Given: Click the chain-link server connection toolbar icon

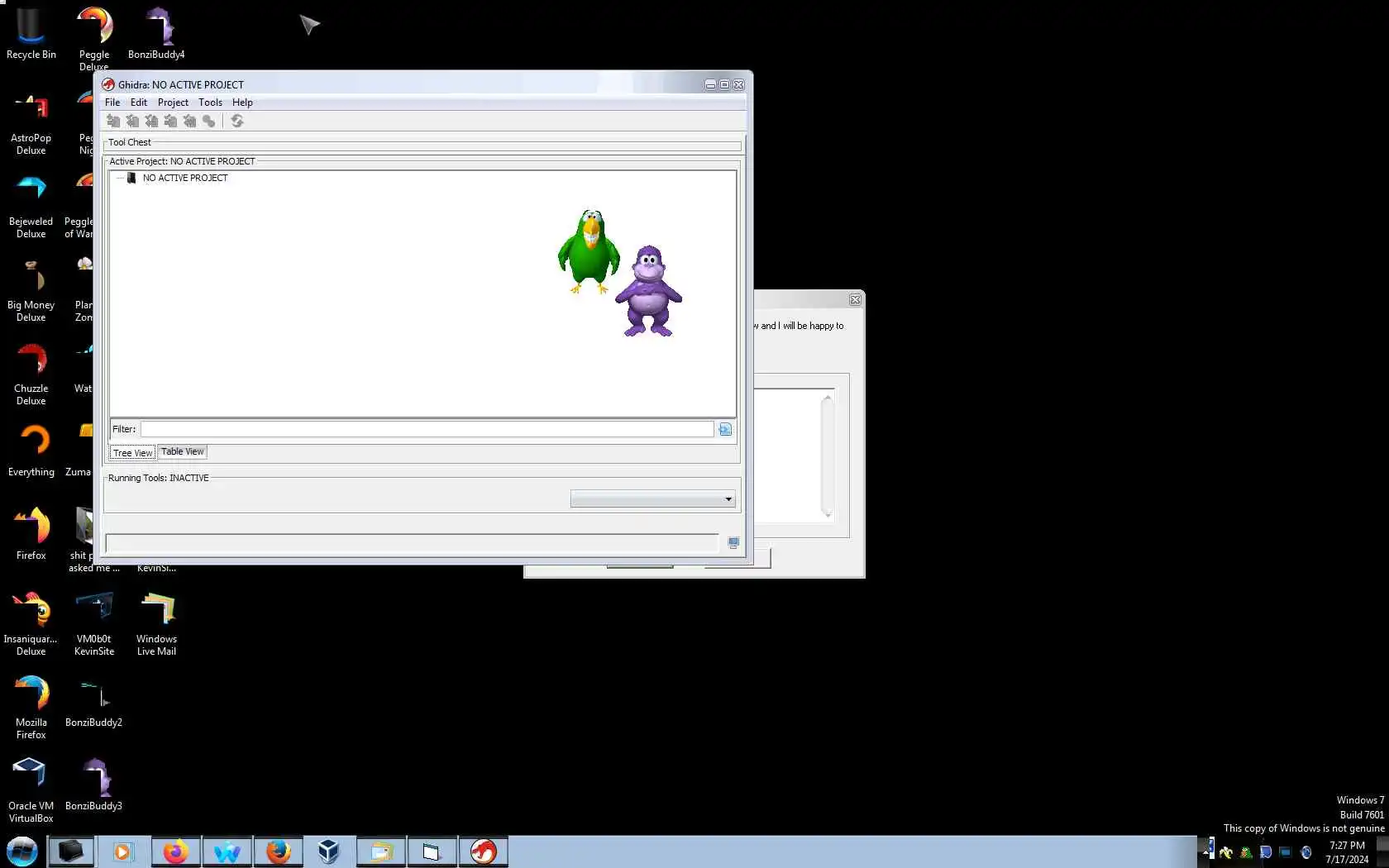Looking at the screenshot, I should (208, 121).
